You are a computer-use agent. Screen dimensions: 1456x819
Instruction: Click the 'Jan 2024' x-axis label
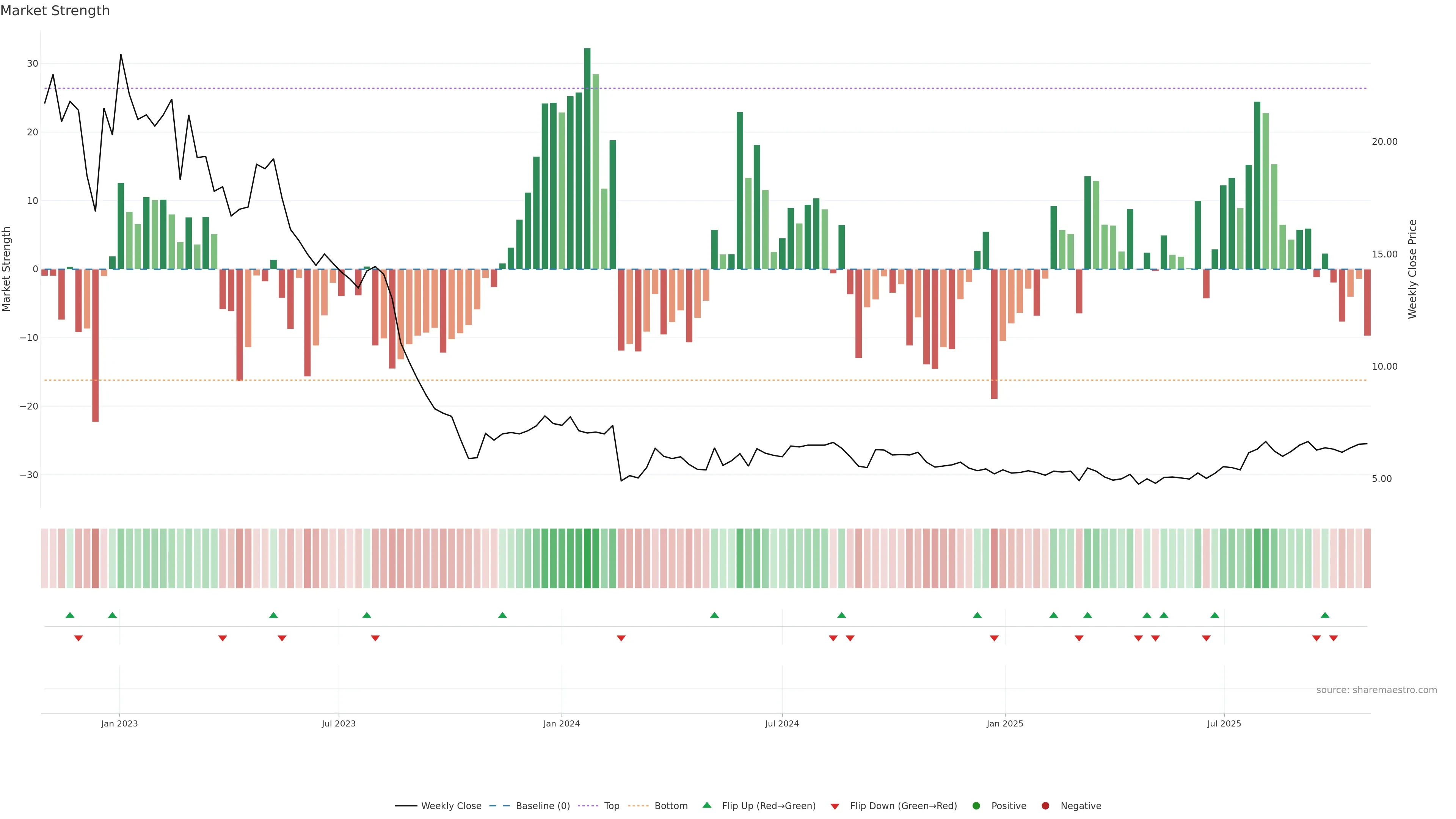point(561,723)
